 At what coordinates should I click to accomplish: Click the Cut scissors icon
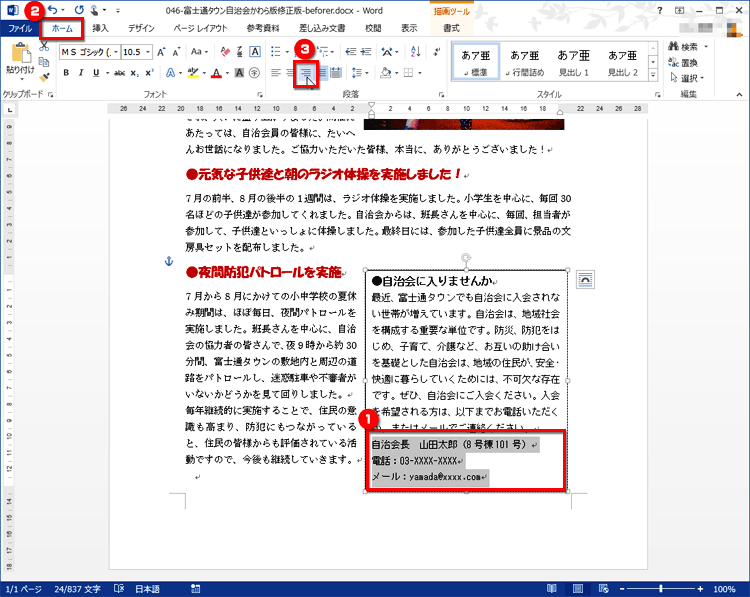[44, 47]
